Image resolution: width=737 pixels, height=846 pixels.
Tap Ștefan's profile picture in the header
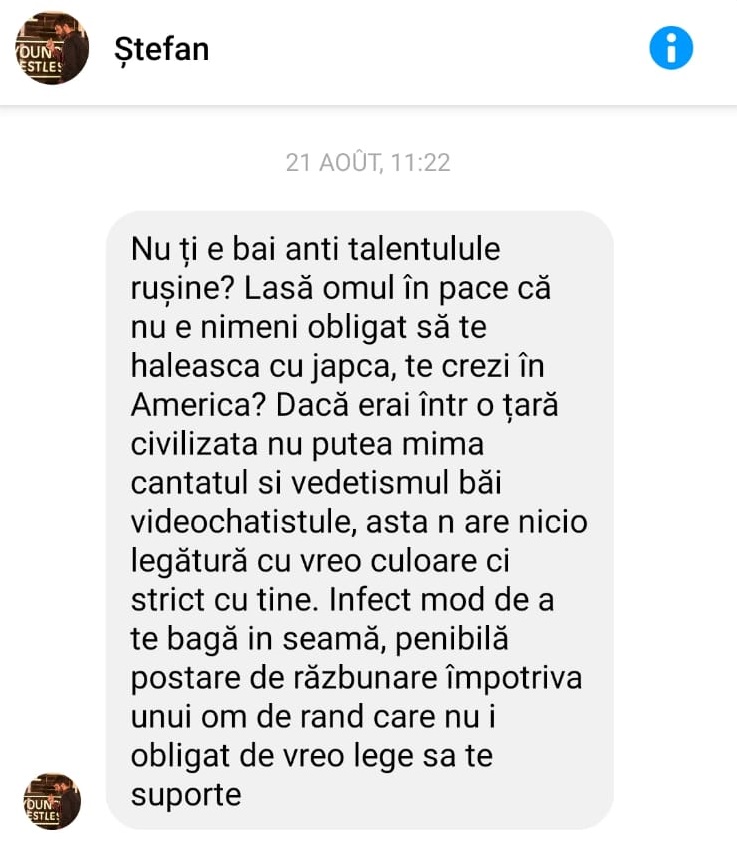point(52,48)
